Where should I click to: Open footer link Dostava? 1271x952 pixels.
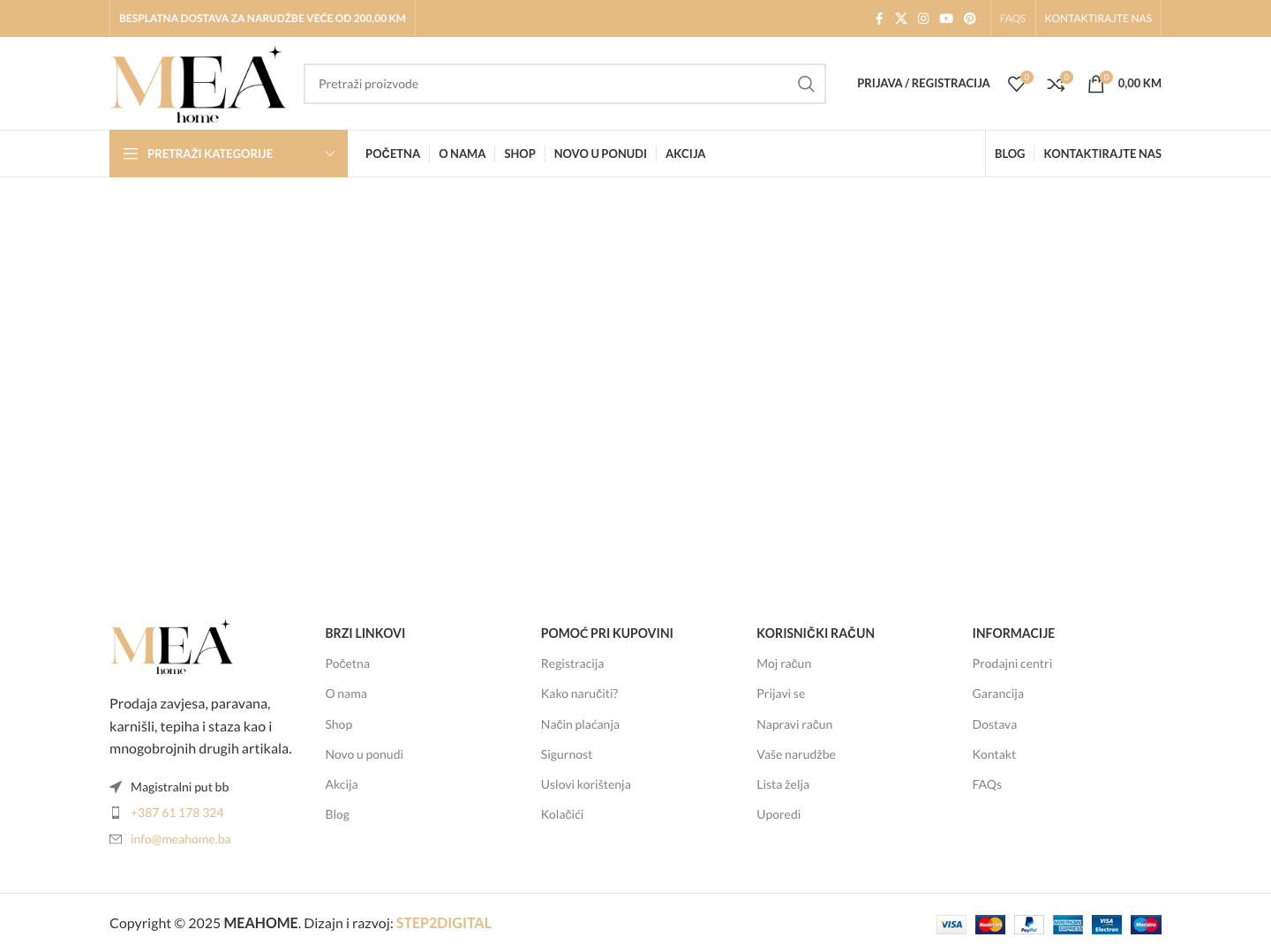pyautogui.click(x=995, y=724)
